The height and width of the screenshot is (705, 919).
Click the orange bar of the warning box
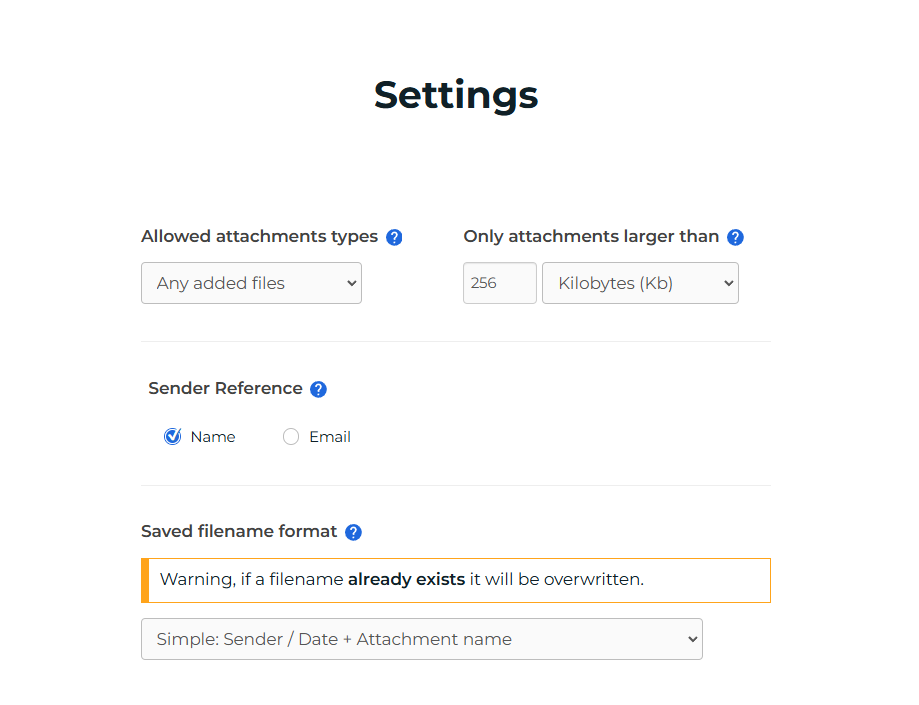(145, 580)
